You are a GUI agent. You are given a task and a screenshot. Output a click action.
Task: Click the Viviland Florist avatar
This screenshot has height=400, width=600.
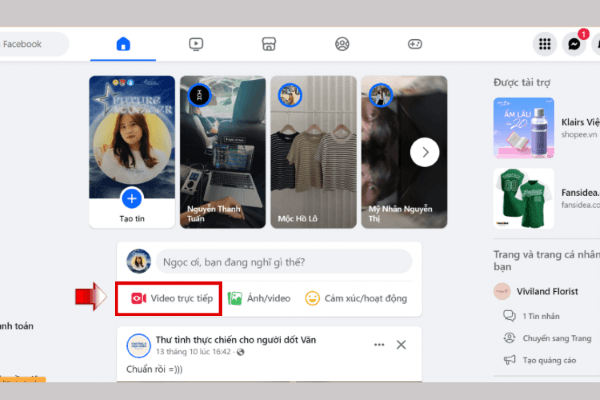(502, 292)
